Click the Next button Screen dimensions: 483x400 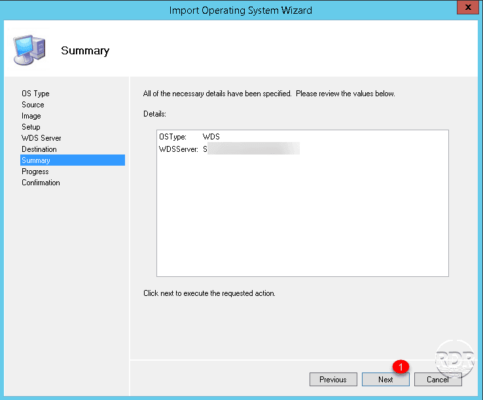coord(386,379)
